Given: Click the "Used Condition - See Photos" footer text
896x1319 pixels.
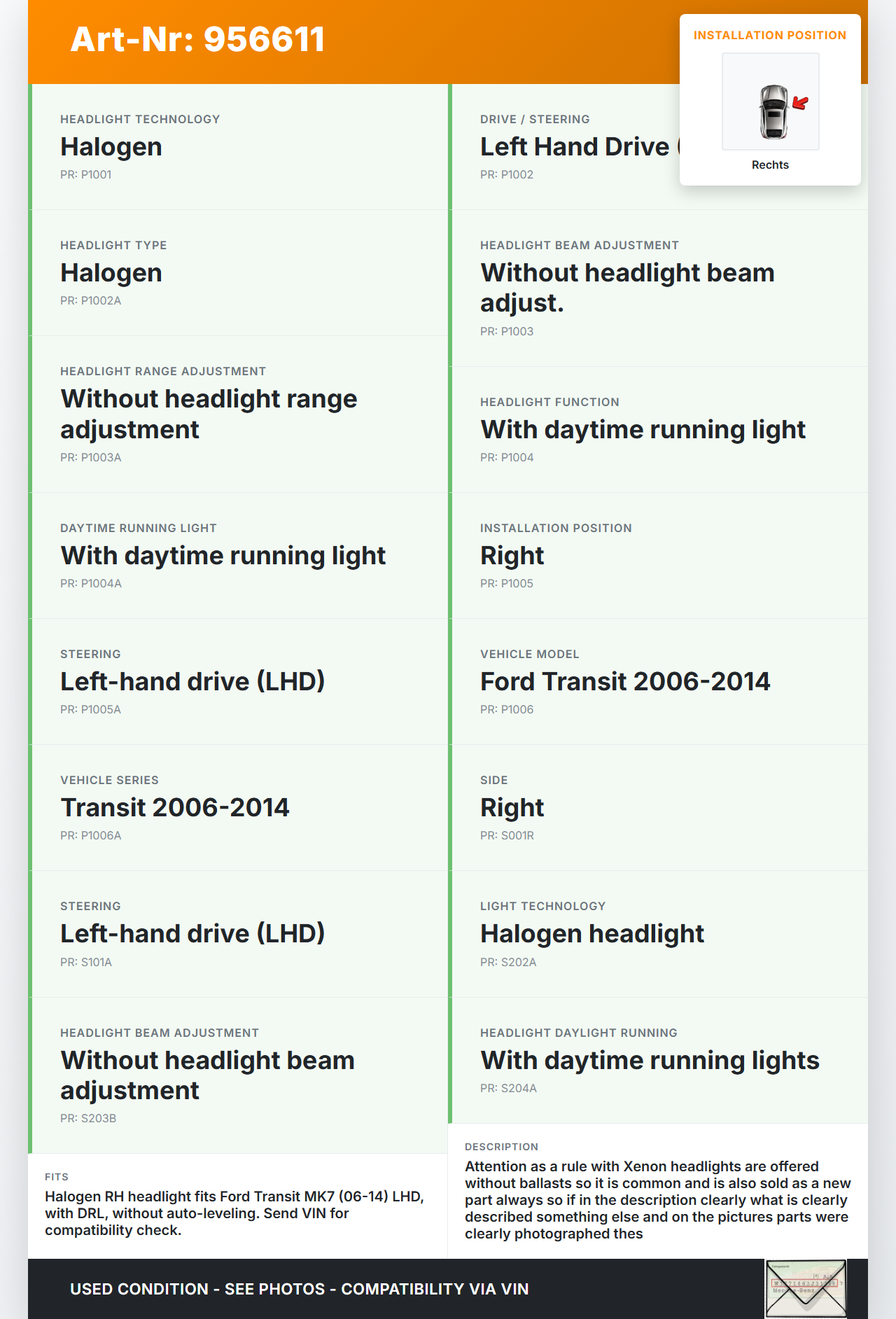Looking at the screenshot, I should pos(299,1289).
